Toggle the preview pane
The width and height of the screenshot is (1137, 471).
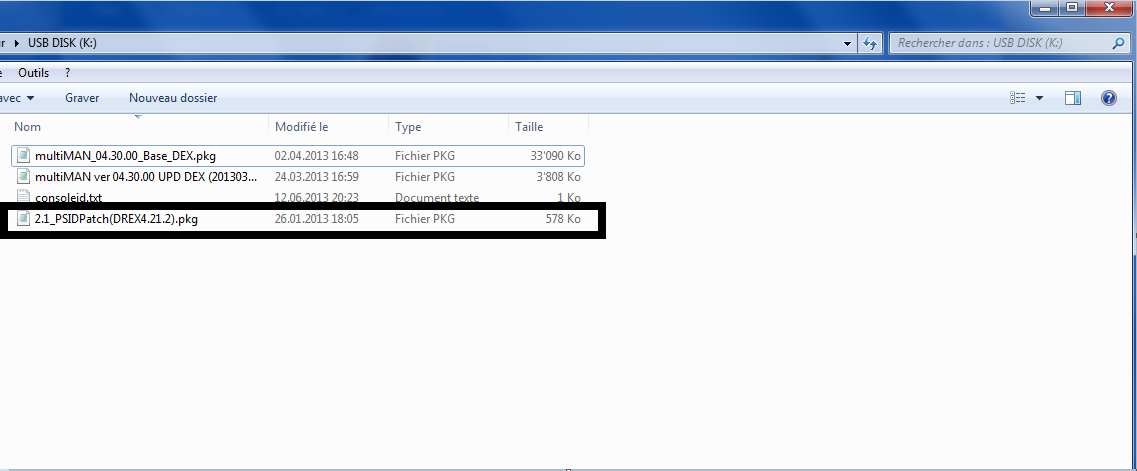[x=1073, y=98]
